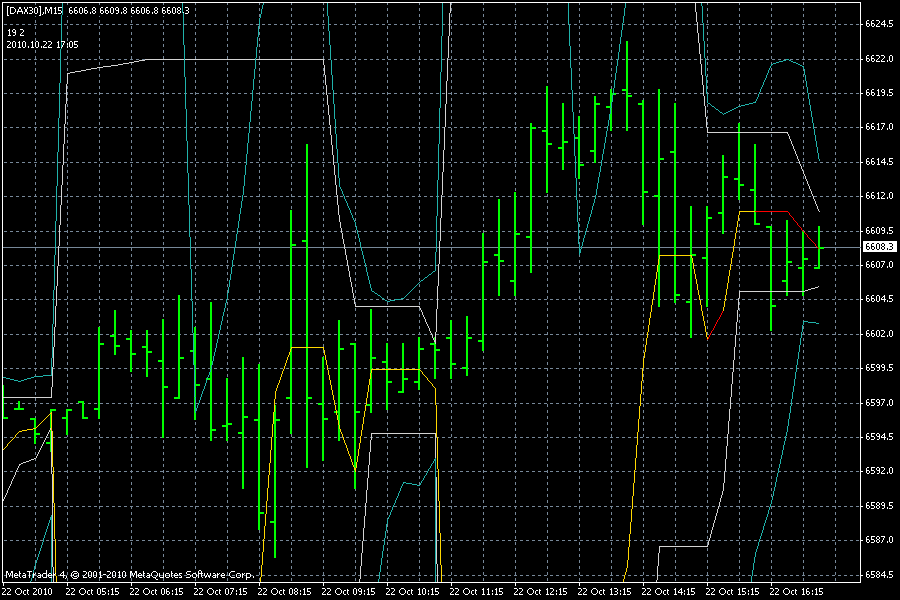The height and width of the screenshot is (600, 900).
Task: Click price axis label 6622.0
Action: (879, 59)
